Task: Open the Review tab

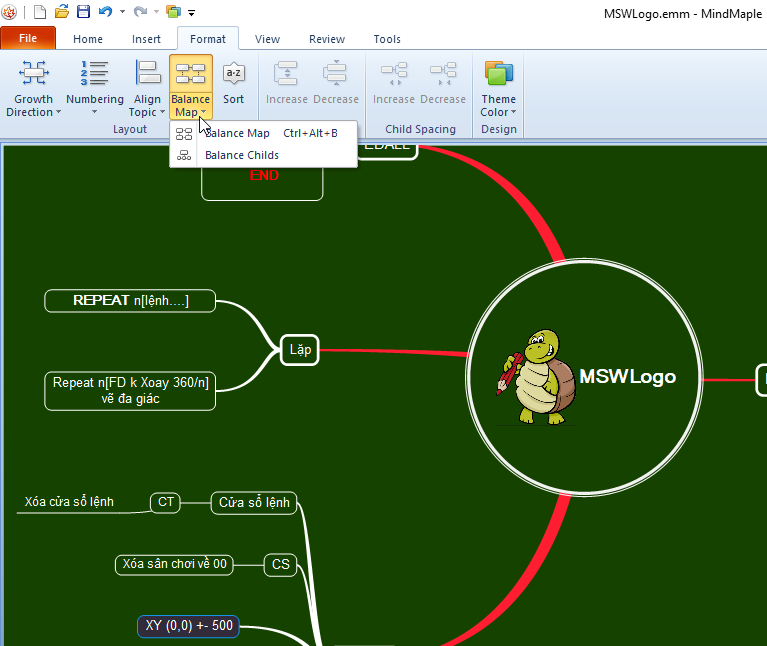Action: click(327, 39)
